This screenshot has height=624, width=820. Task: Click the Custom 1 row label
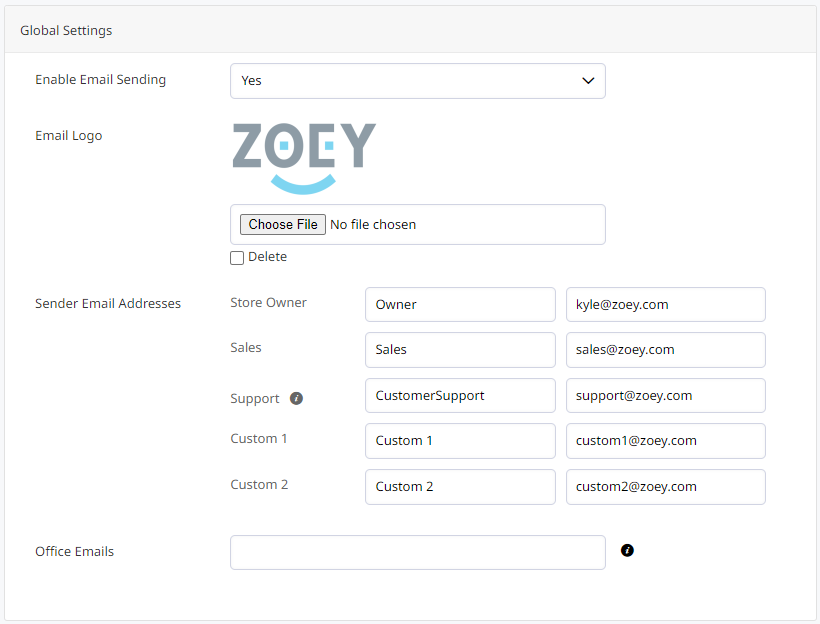pyautogui.click(x=259, y=439)
